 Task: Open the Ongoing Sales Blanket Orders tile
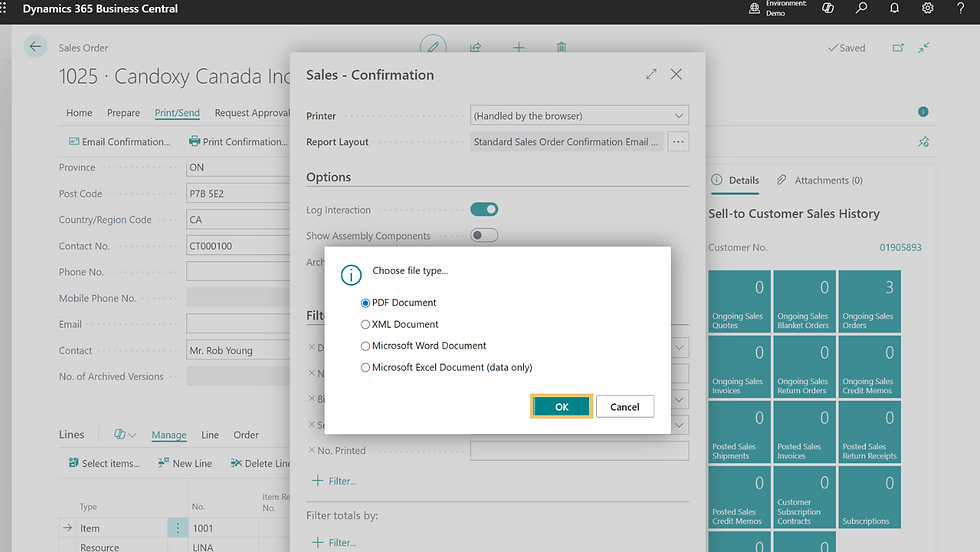[x=804, y=301]
